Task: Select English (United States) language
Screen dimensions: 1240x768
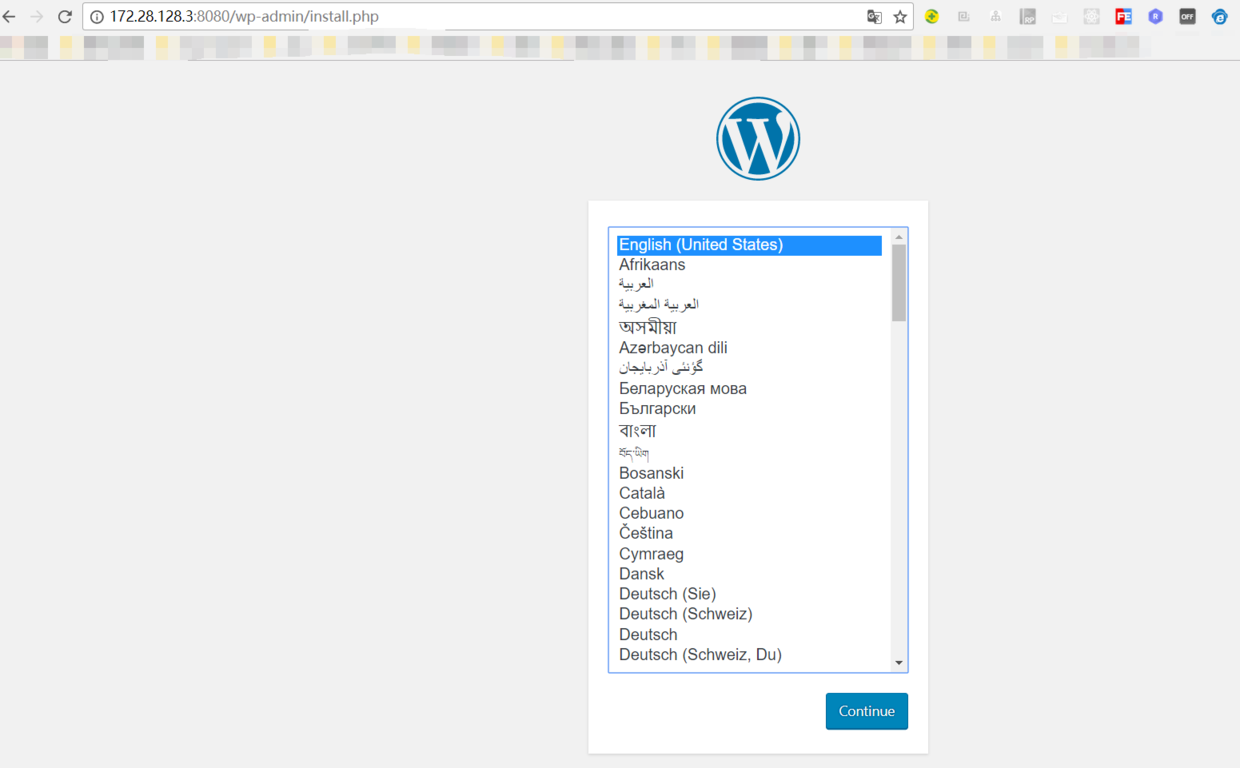Action: (749, 245)
